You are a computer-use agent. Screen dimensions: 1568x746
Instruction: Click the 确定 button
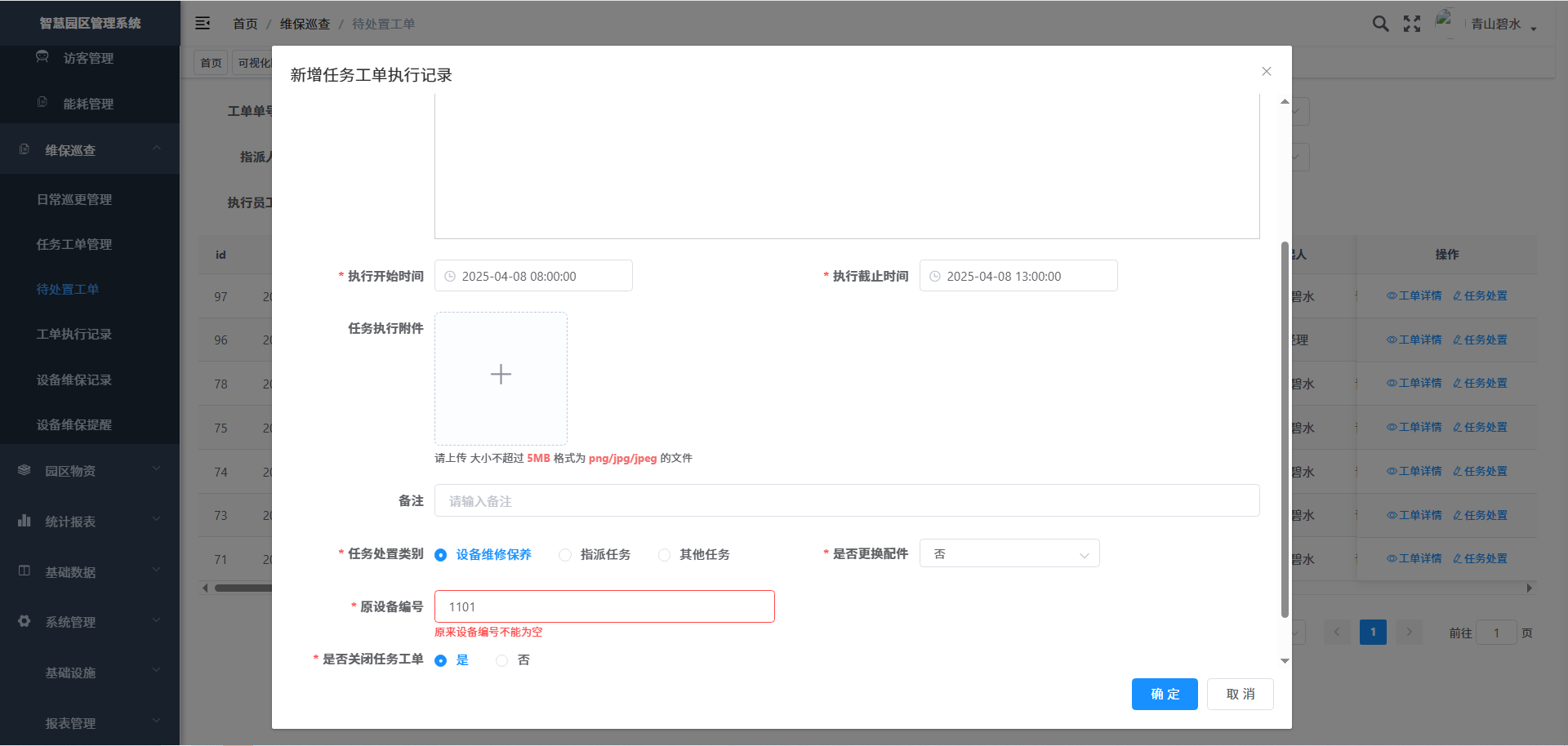point(1164,694)
